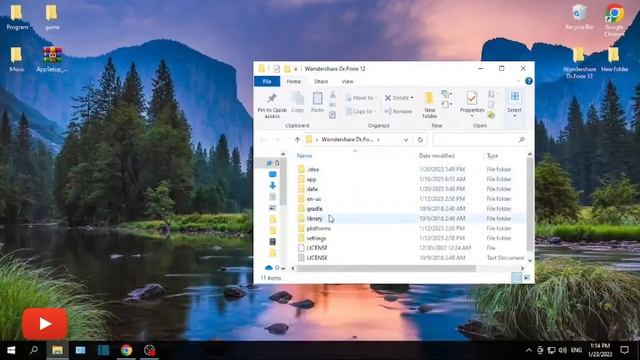The image size is (640, 360).
Task: Sort by Date modified column header
Action: pos(437,156)
